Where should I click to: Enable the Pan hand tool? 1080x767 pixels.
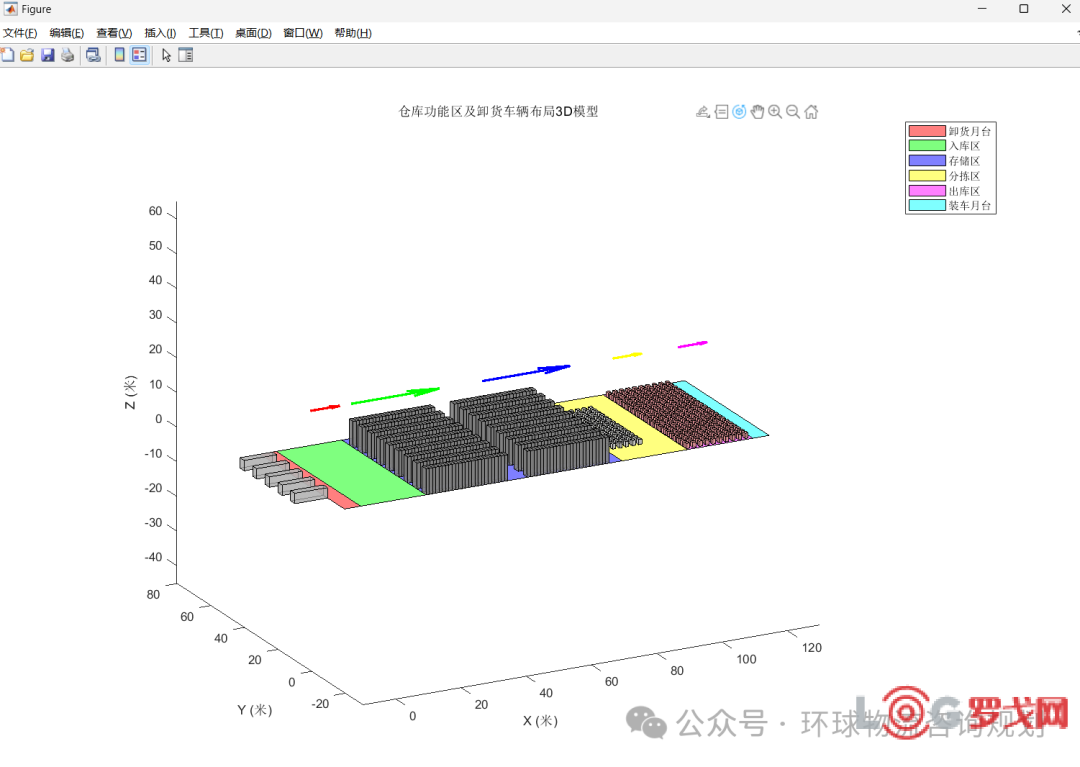point(757,112)
